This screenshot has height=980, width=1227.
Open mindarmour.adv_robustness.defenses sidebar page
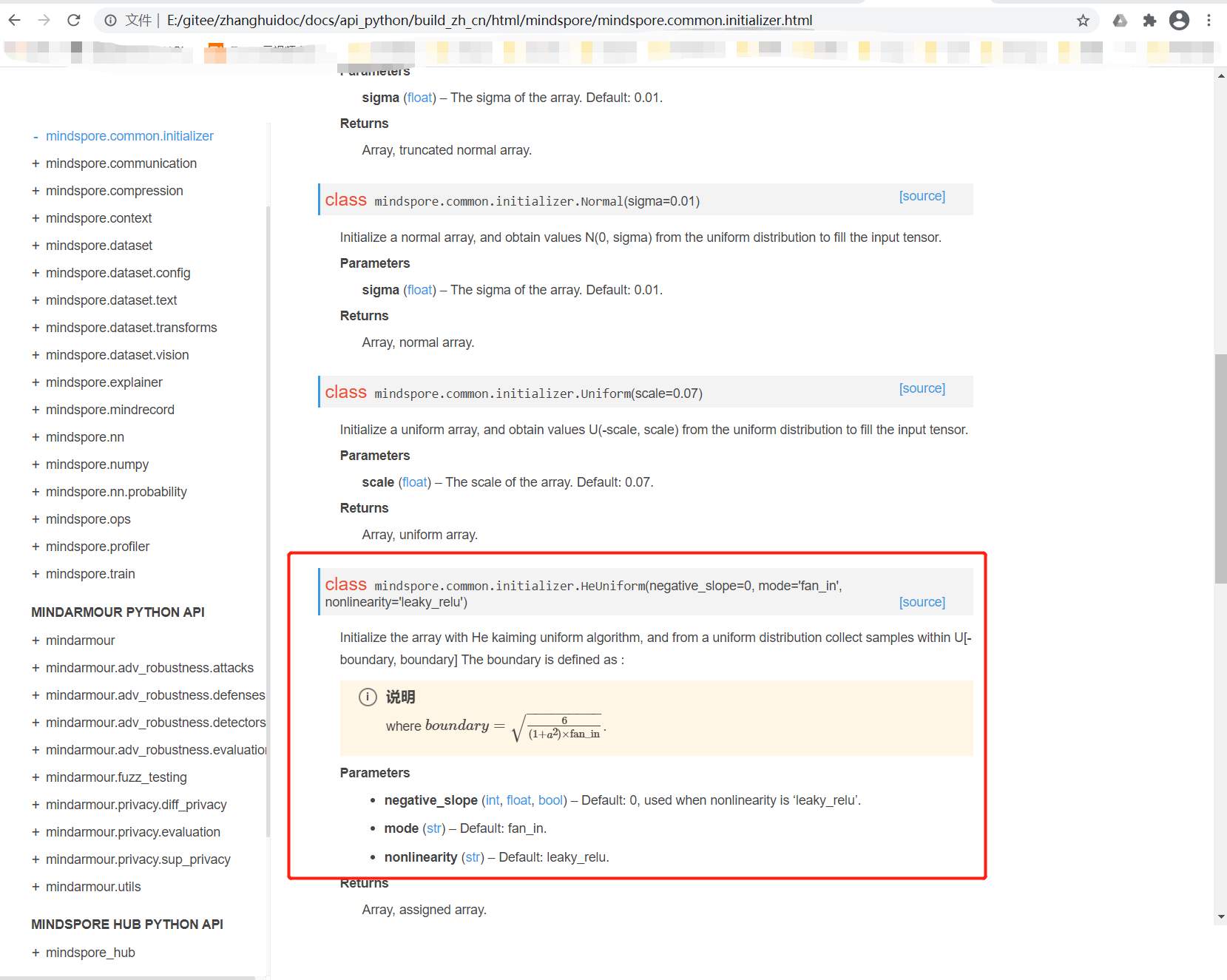click(x=155, y=695)
